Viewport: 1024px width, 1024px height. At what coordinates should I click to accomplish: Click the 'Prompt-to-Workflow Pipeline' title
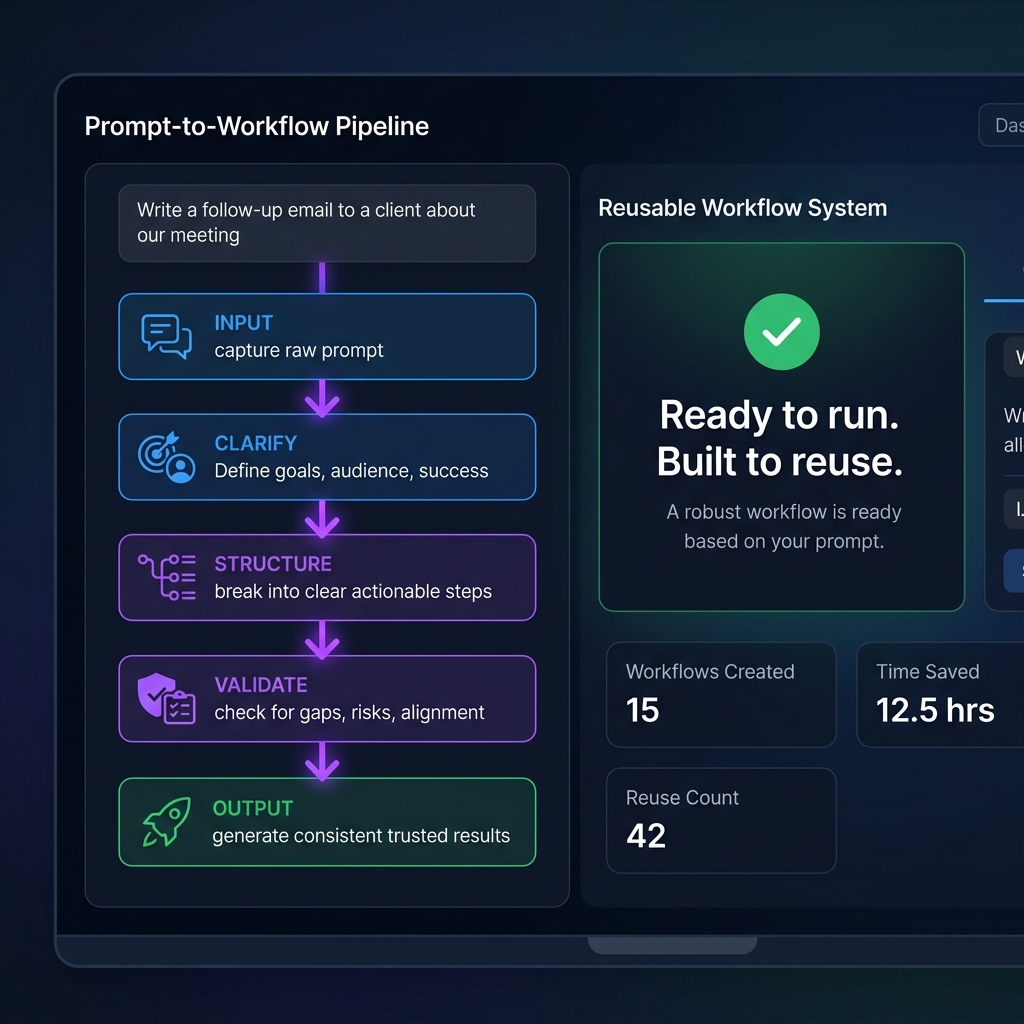(x=257, y=126)
